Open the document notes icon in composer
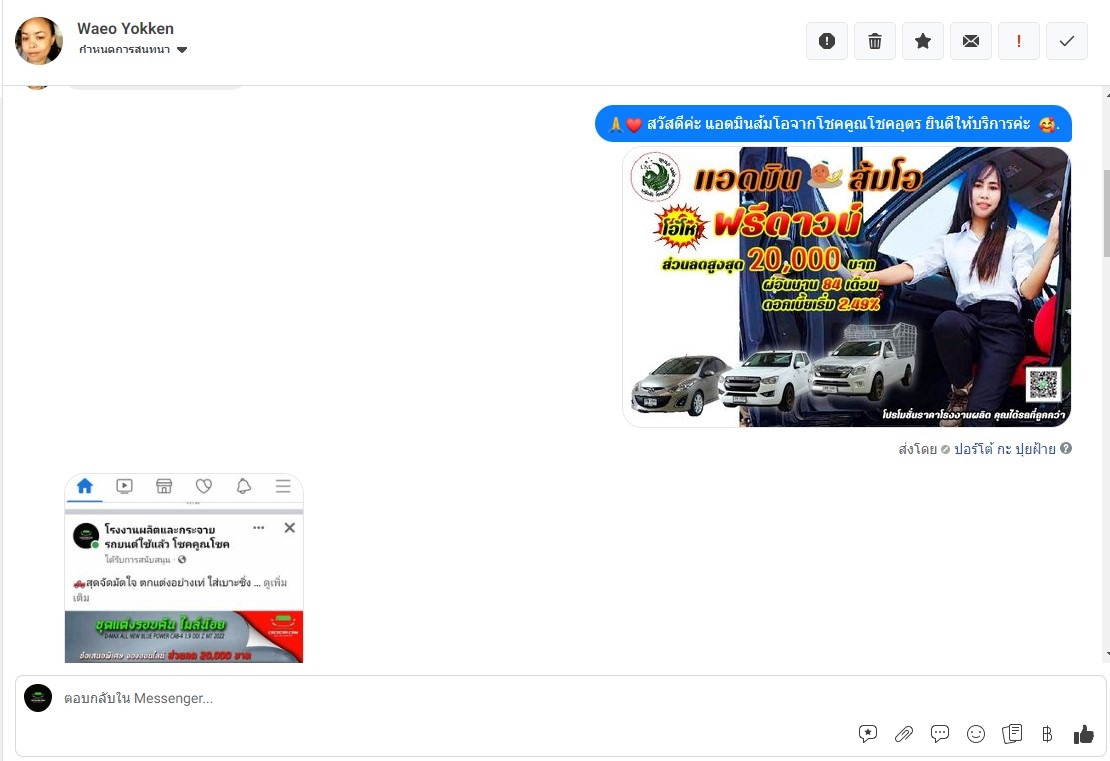1110x761 pixels. (1012, 734)
